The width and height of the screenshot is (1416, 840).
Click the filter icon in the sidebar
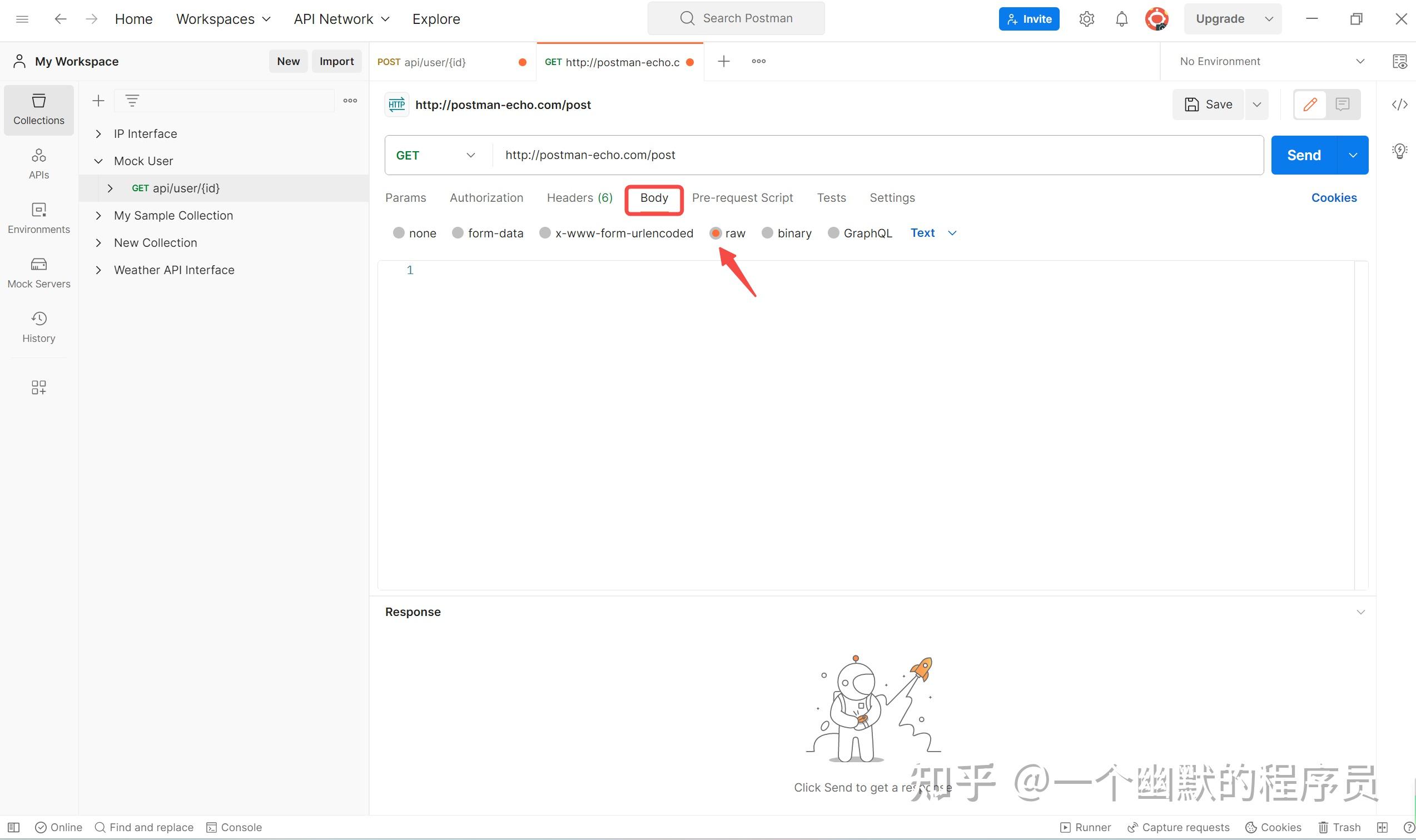pos(132,100)
